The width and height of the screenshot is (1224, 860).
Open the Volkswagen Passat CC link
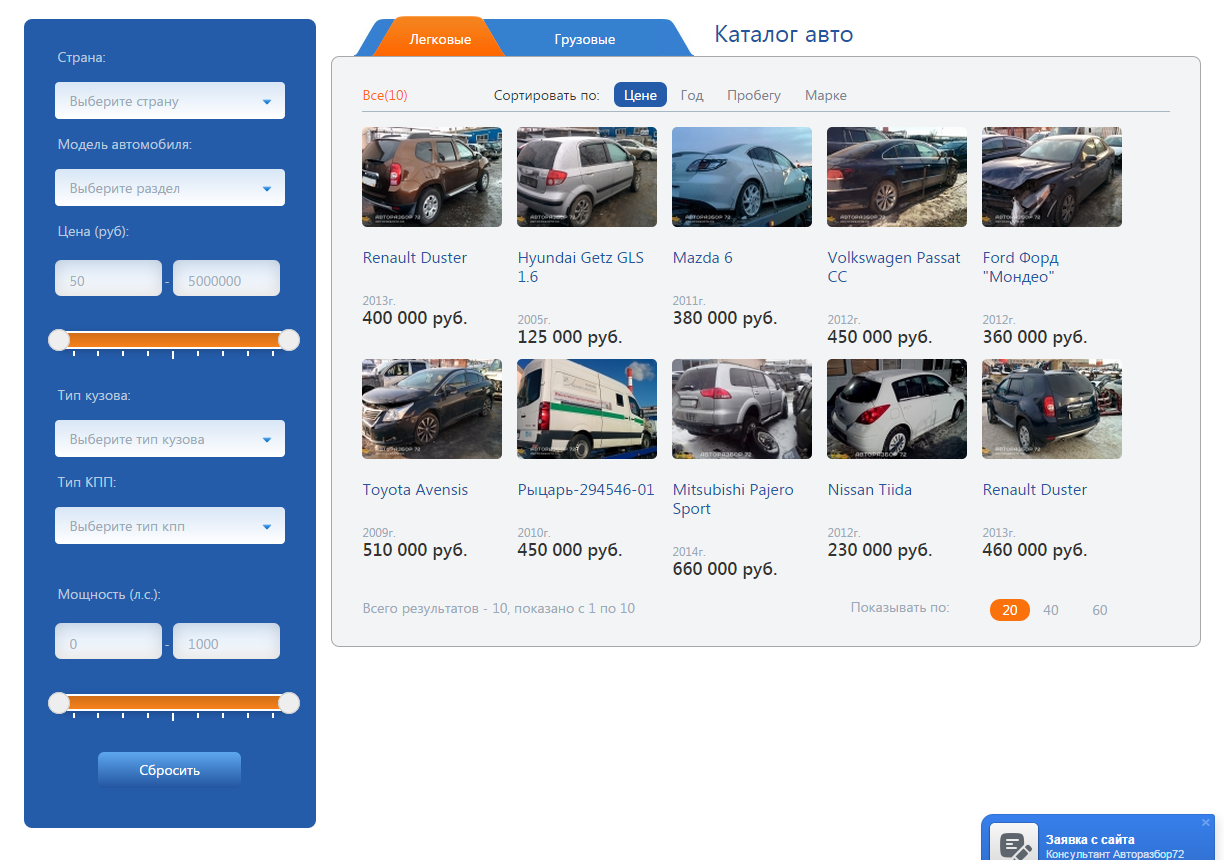point(894,267)
